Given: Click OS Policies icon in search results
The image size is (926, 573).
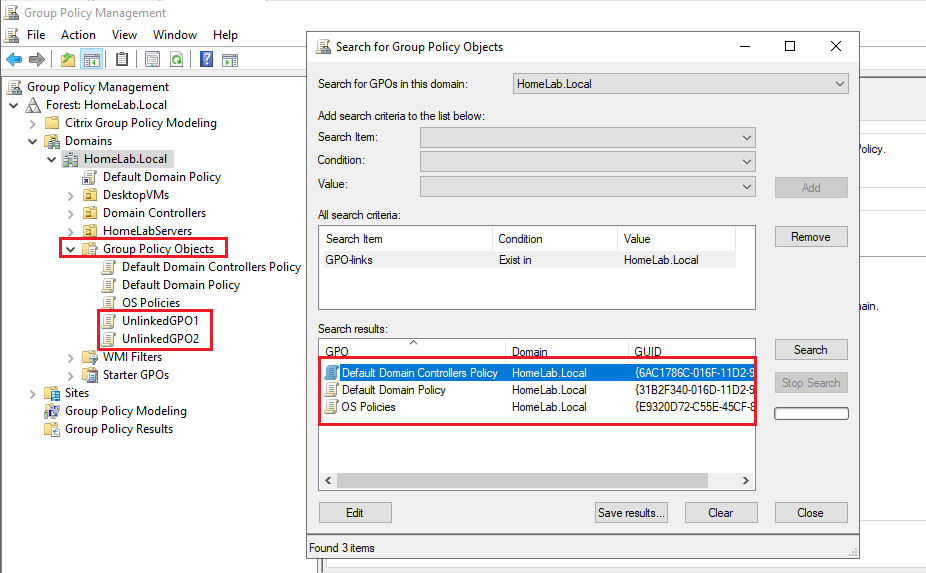Looking at the screenshot, I should tap(332, 407).
